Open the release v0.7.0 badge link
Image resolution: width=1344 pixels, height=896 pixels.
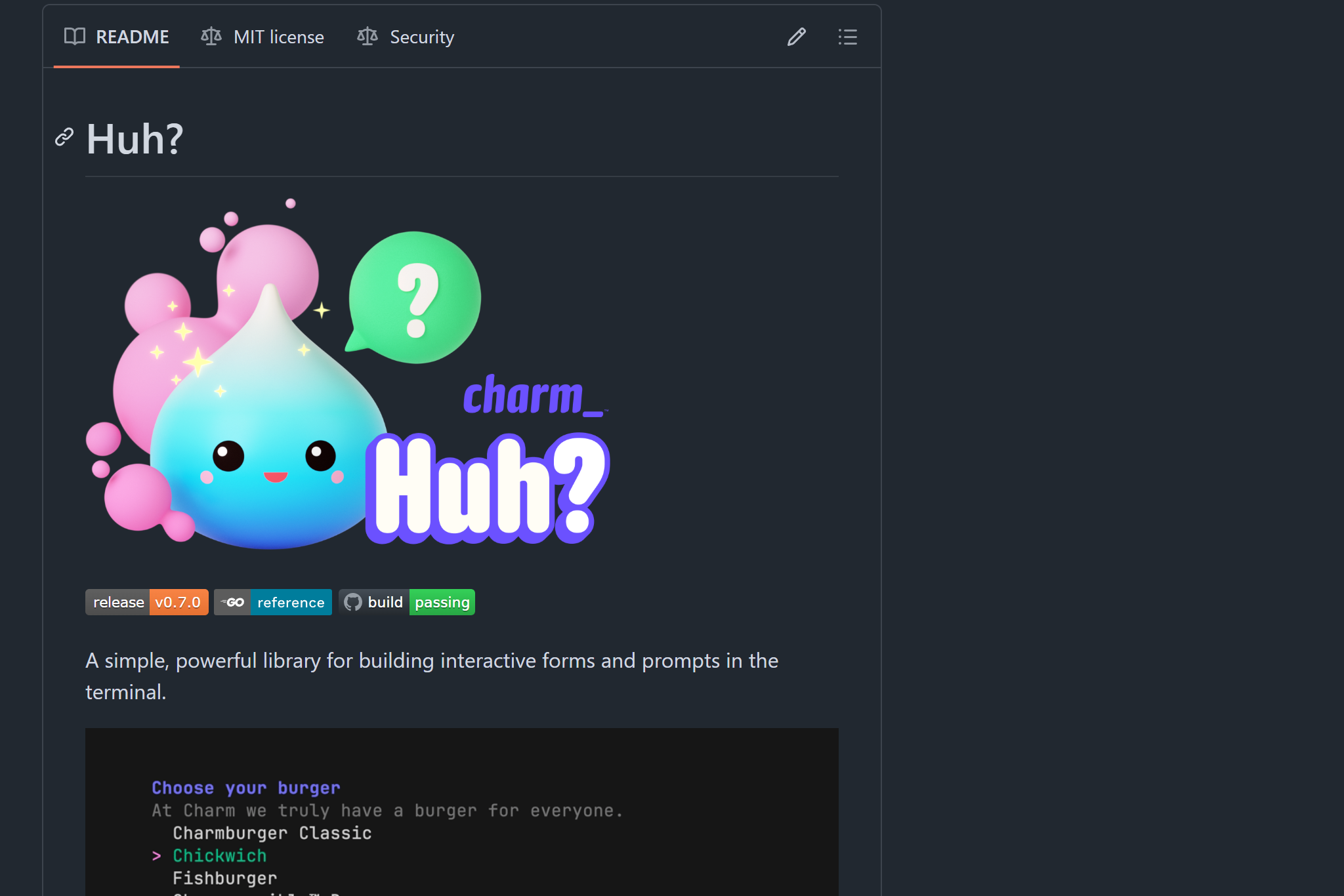(x=147, y=602)
